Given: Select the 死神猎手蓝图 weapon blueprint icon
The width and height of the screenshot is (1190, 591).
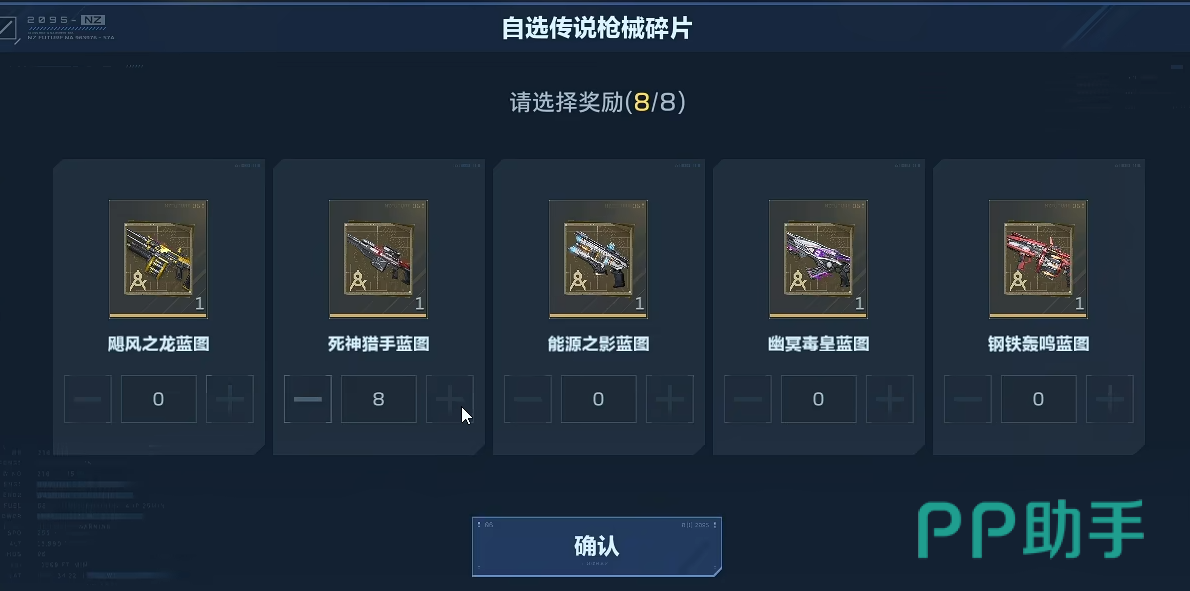Looking at the screenshot, I should [x=378, y=259].
